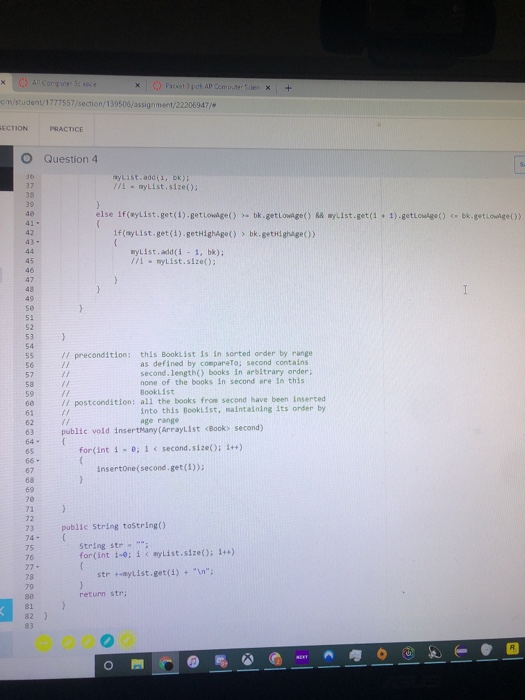Click the '// postcondition:' comment line
The image size is (525, 700).
(193, 401)
